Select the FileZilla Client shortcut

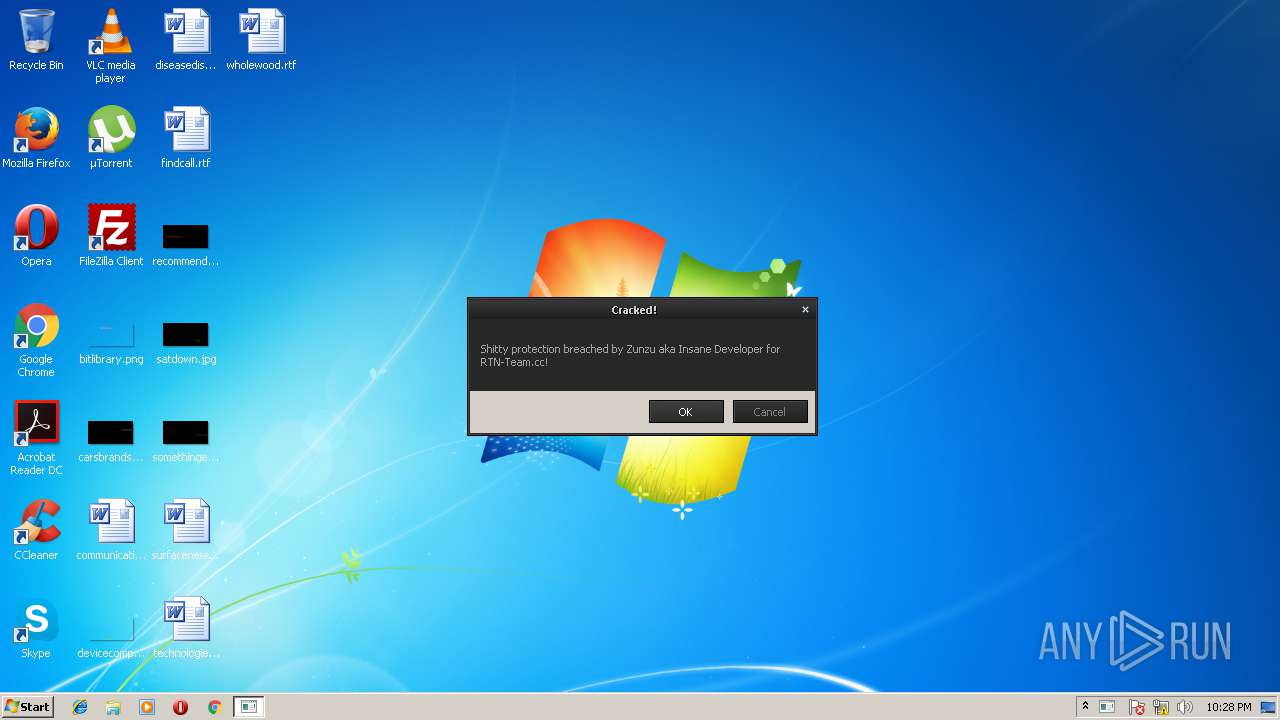[111, 236]
